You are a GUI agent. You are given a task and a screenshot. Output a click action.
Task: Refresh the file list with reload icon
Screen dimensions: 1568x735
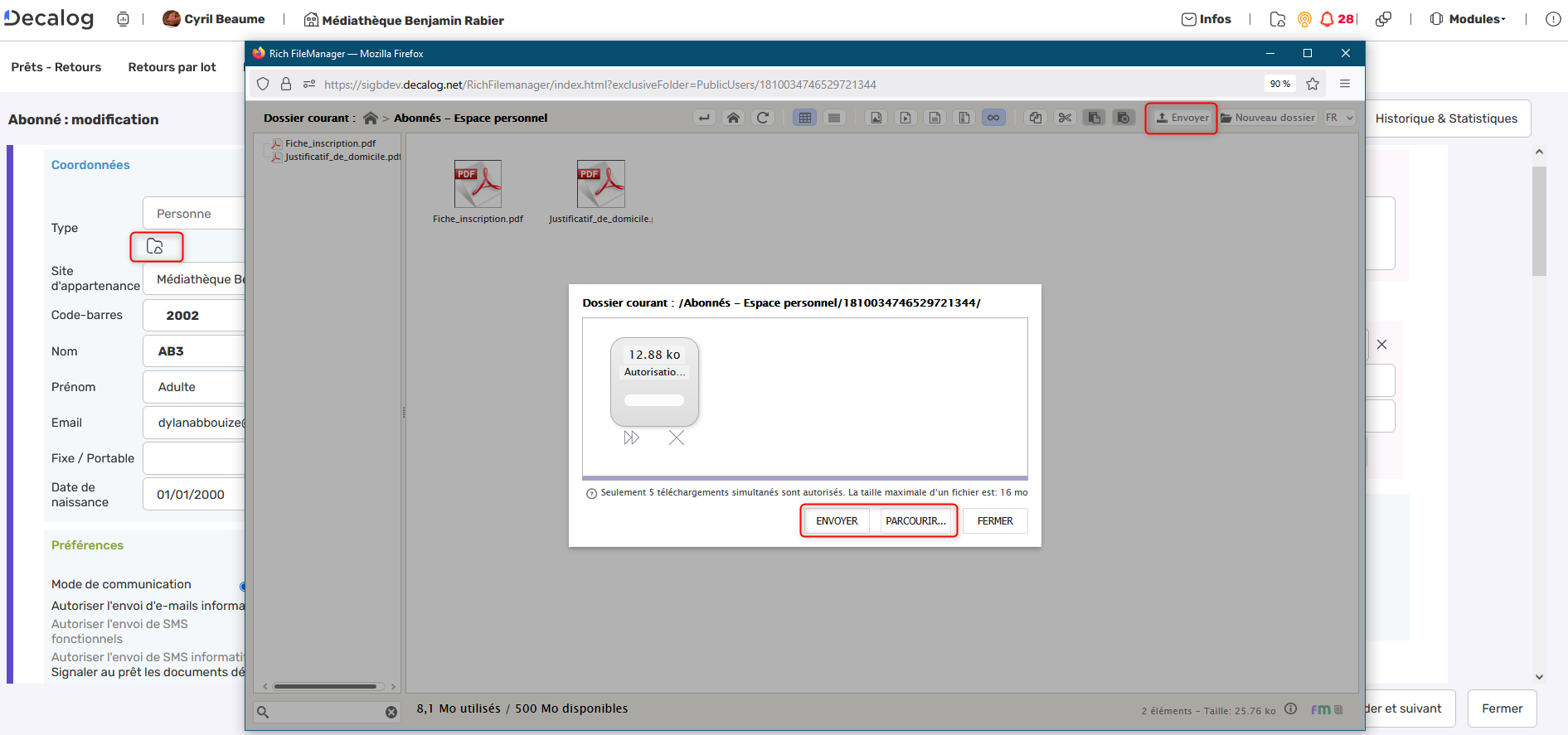(763, 118)
